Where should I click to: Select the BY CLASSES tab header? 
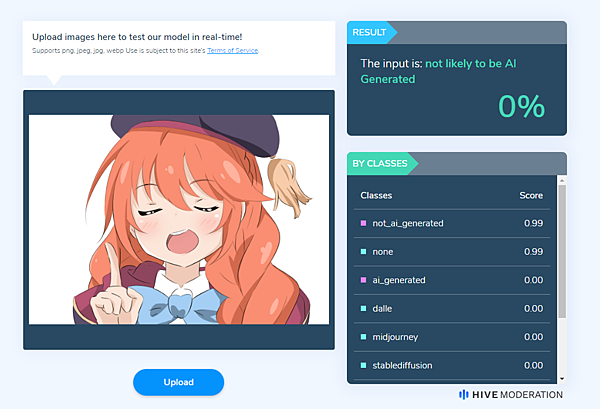point(382,163)
